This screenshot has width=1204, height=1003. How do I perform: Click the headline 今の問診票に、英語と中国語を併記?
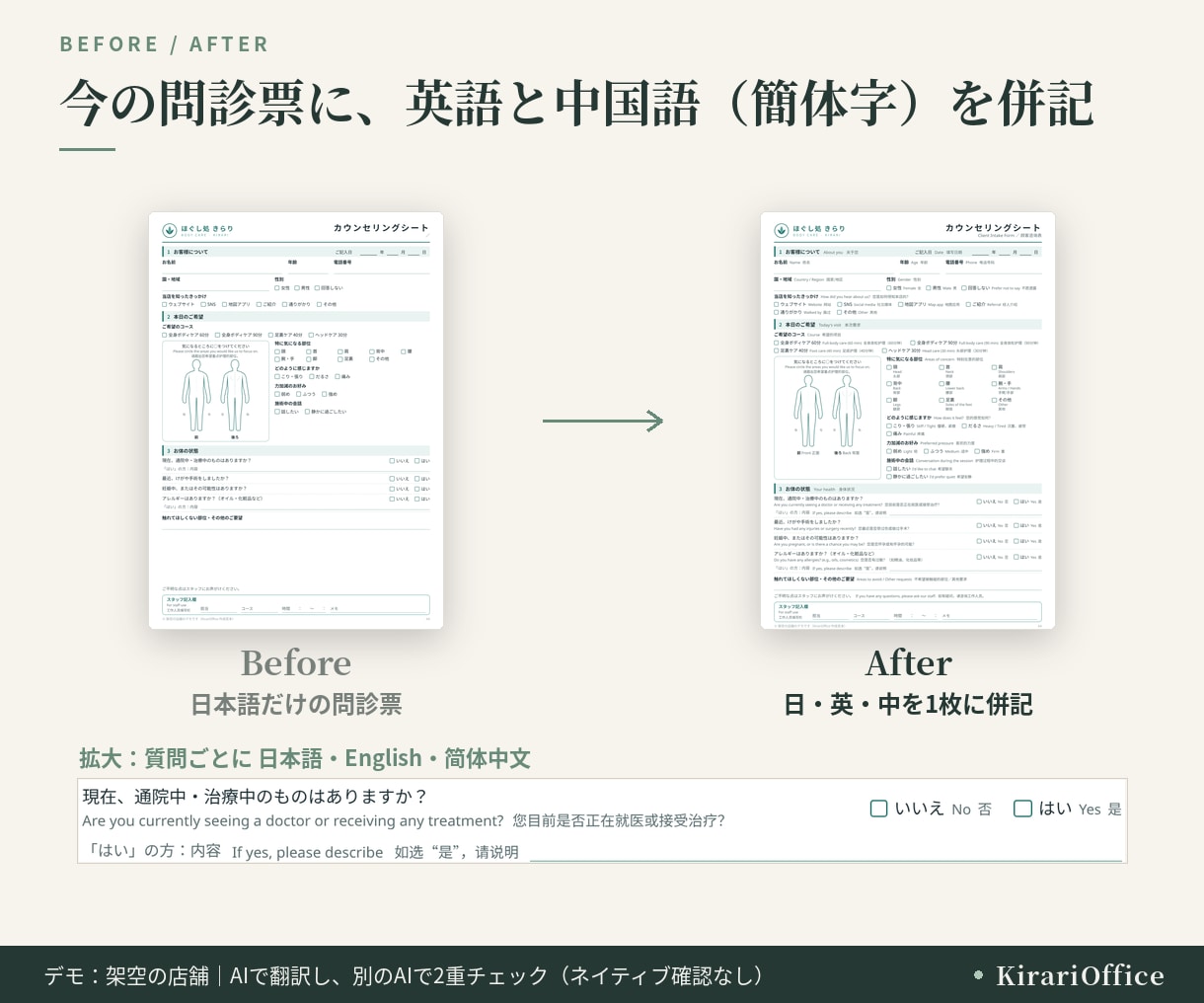point(576,104)
